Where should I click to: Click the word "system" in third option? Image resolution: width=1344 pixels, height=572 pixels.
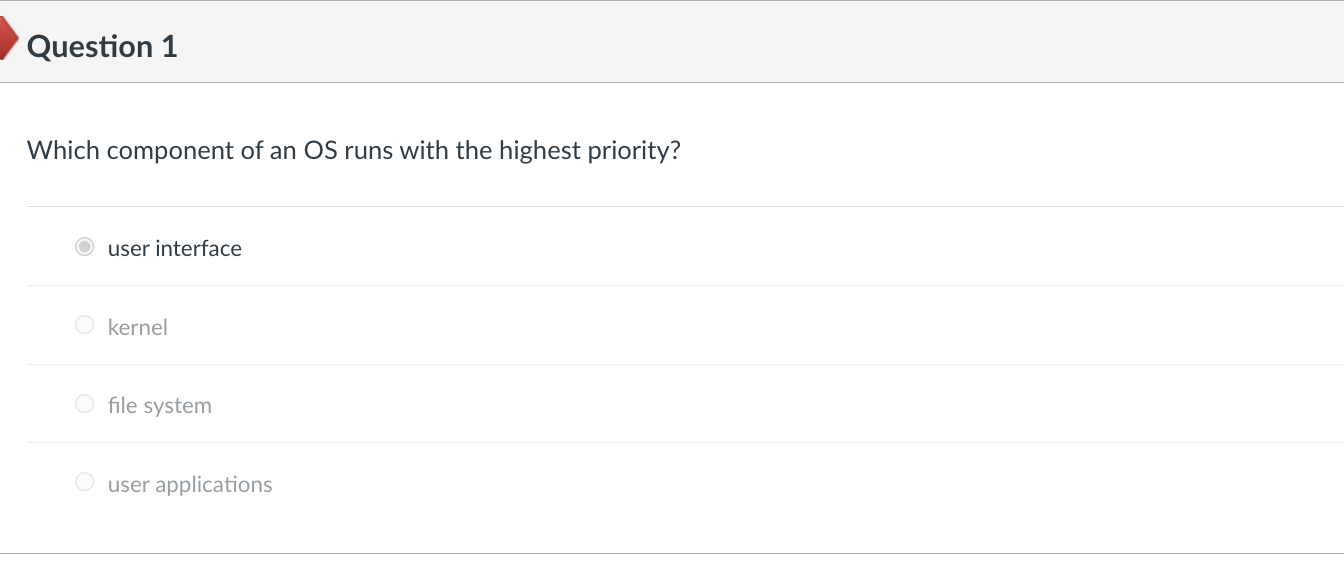pyautogui.click(x=177, y=405)
